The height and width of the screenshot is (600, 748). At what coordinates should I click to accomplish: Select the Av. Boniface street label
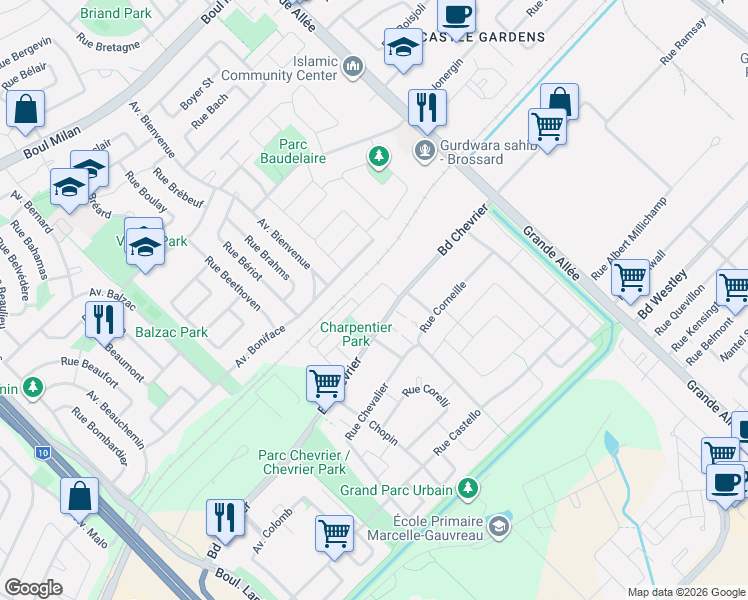pos(260,346)
